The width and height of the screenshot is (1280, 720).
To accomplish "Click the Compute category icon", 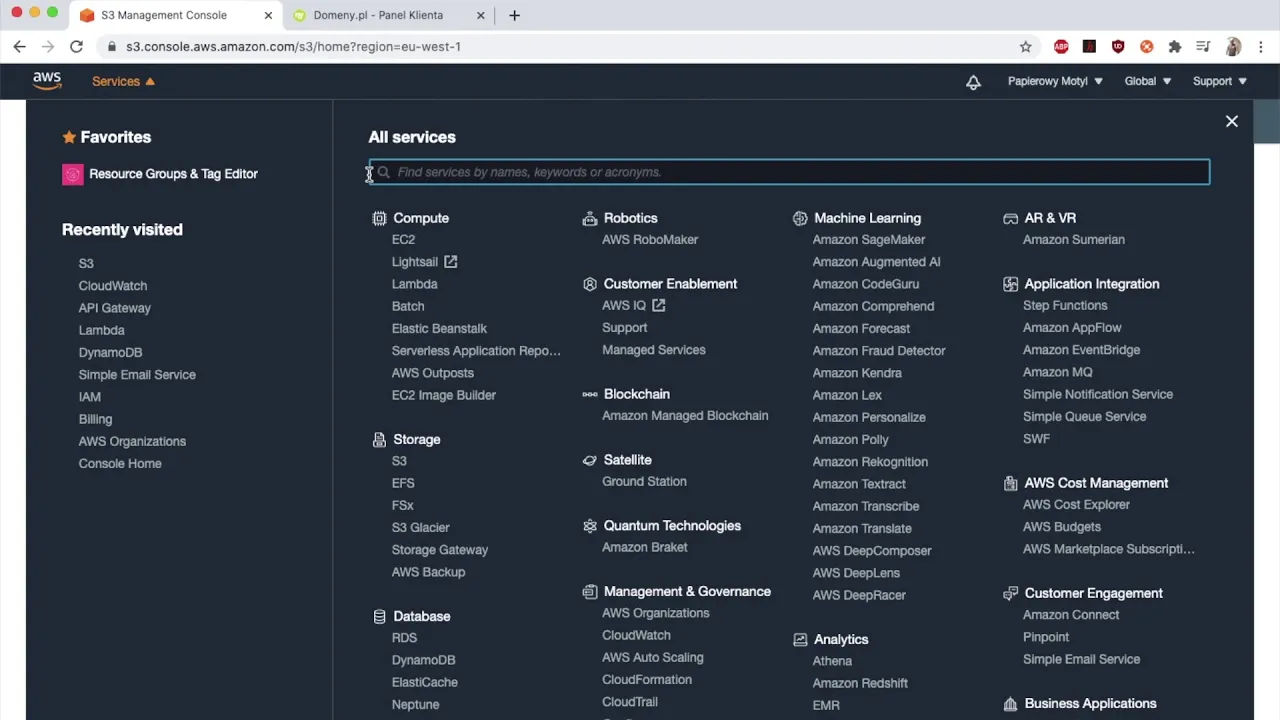I will (x=379, y=218).
